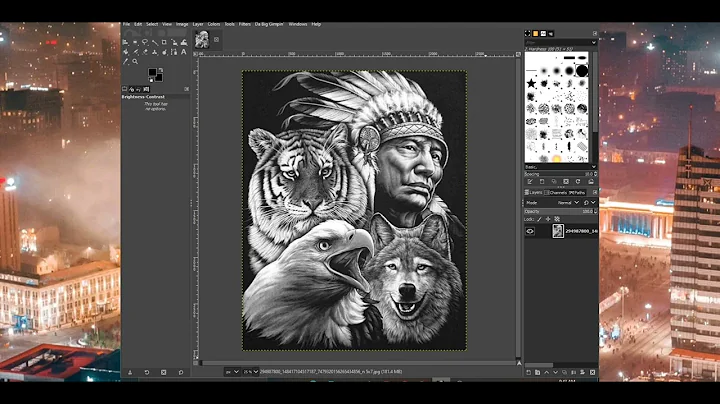Viewport: 720px width, 404px height.
Task: Click the open image tab thumbnail
Action: pyautogui.click(x=202, y=39)
